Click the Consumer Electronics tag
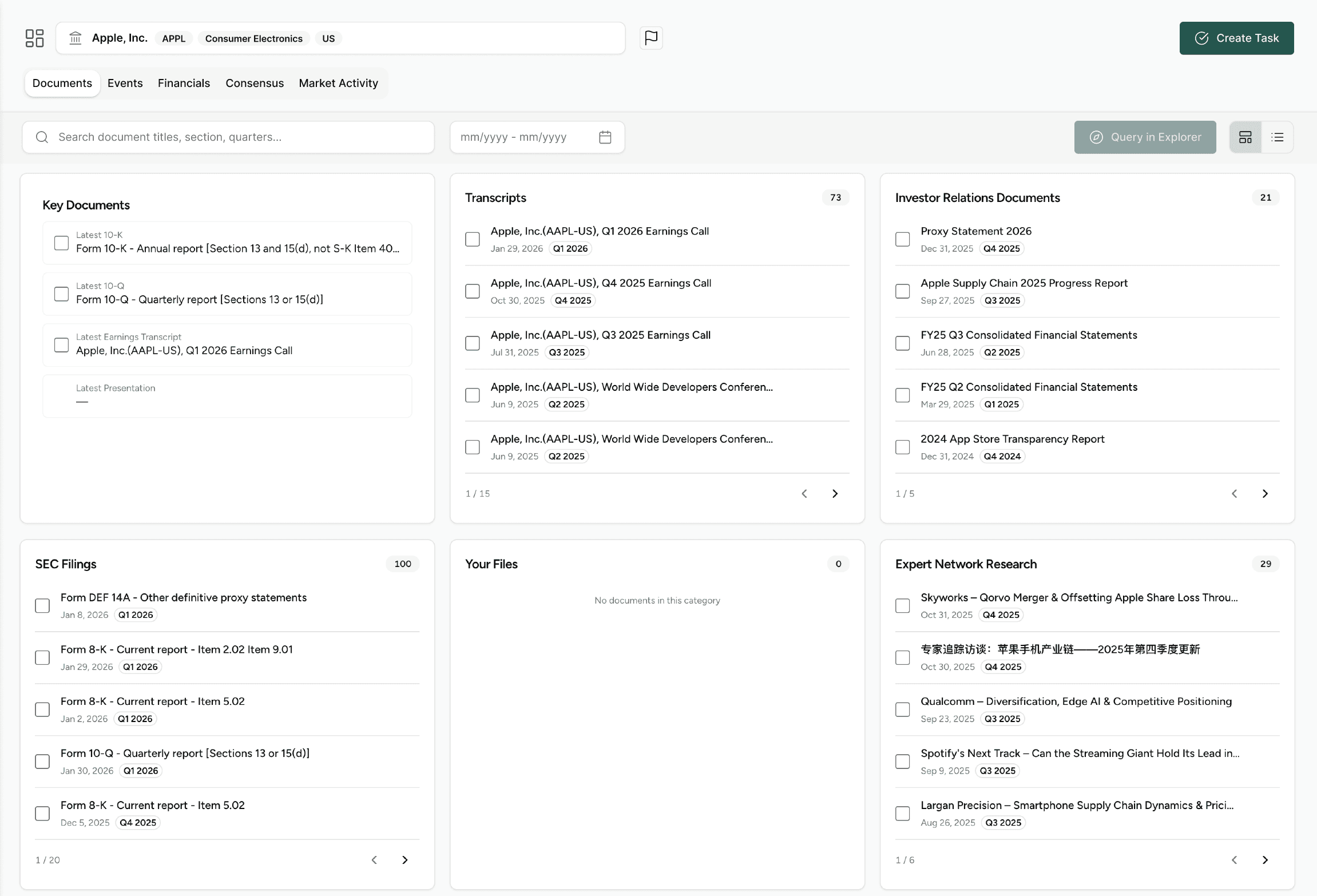This screenshot has width=1317, height=896. 254,38
